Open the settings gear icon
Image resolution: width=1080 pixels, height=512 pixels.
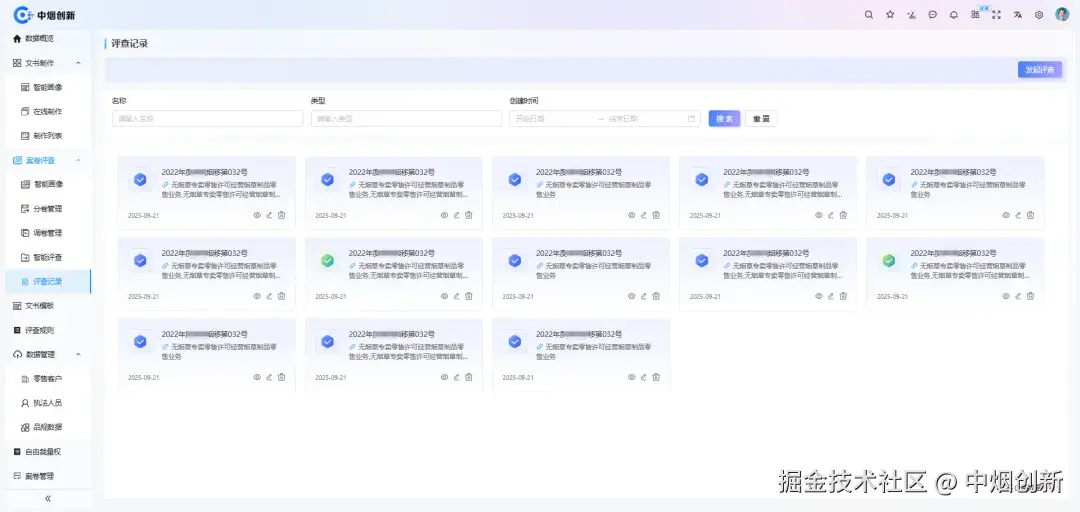pyautogui.click(x=1039, y=14)
